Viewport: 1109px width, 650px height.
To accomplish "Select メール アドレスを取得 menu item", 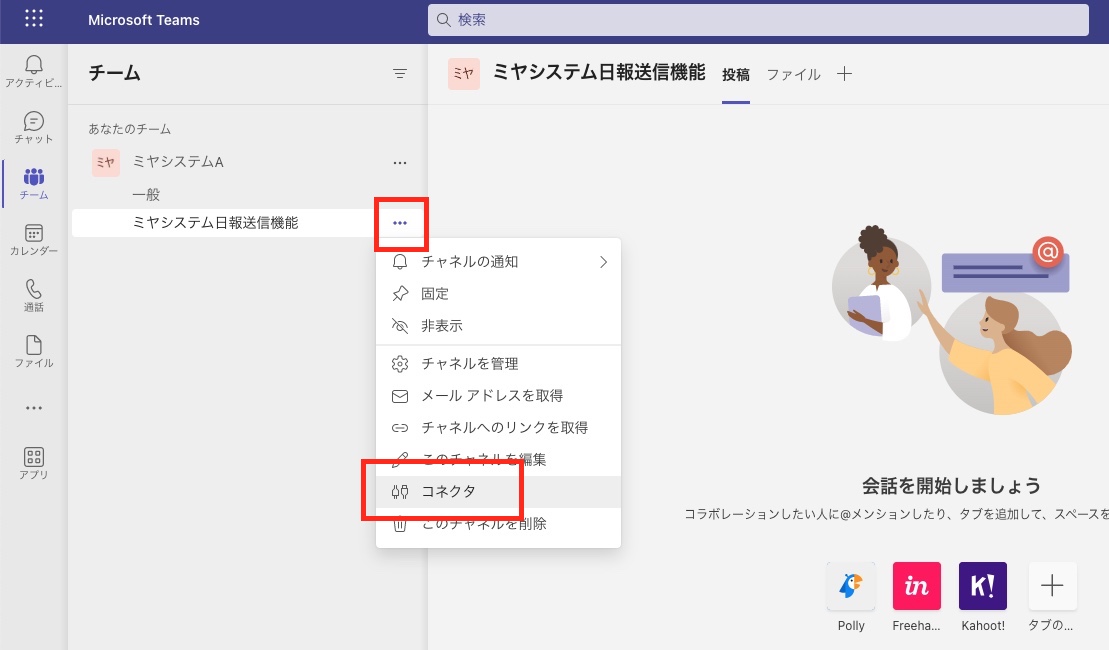I will pyautogui.click(x=499, y=395).
